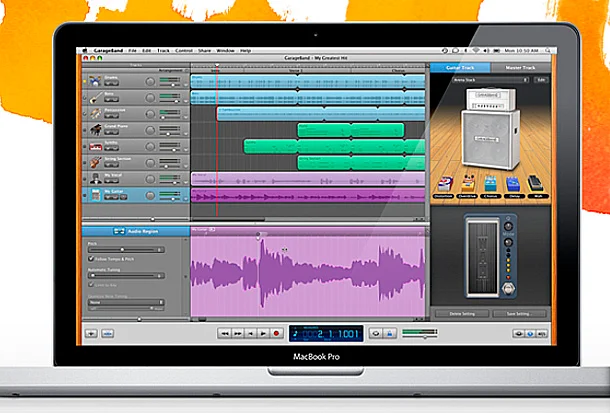The height and width of the screenshot is (413, 610).
Task: Select the Chorus stompbox pedal
Action: (490, 185)
